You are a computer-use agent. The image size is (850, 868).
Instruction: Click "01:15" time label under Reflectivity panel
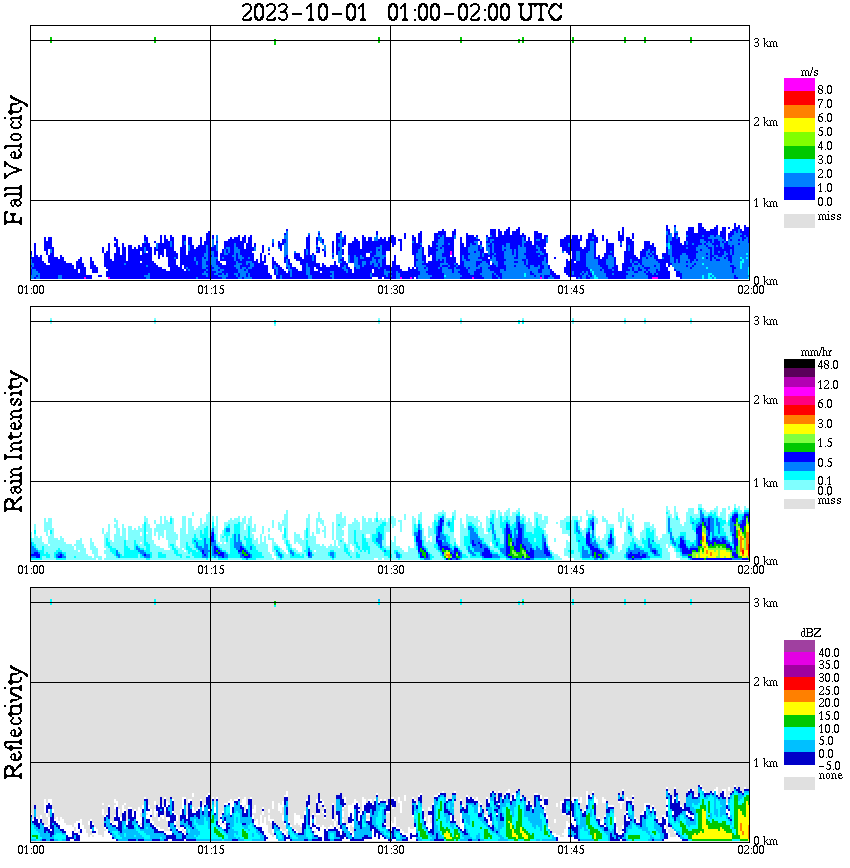(x=211, y=850)
